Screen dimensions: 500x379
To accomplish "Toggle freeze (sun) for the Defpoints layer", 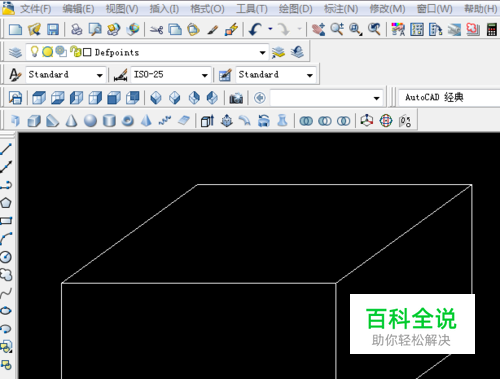I will click(48, 52).
